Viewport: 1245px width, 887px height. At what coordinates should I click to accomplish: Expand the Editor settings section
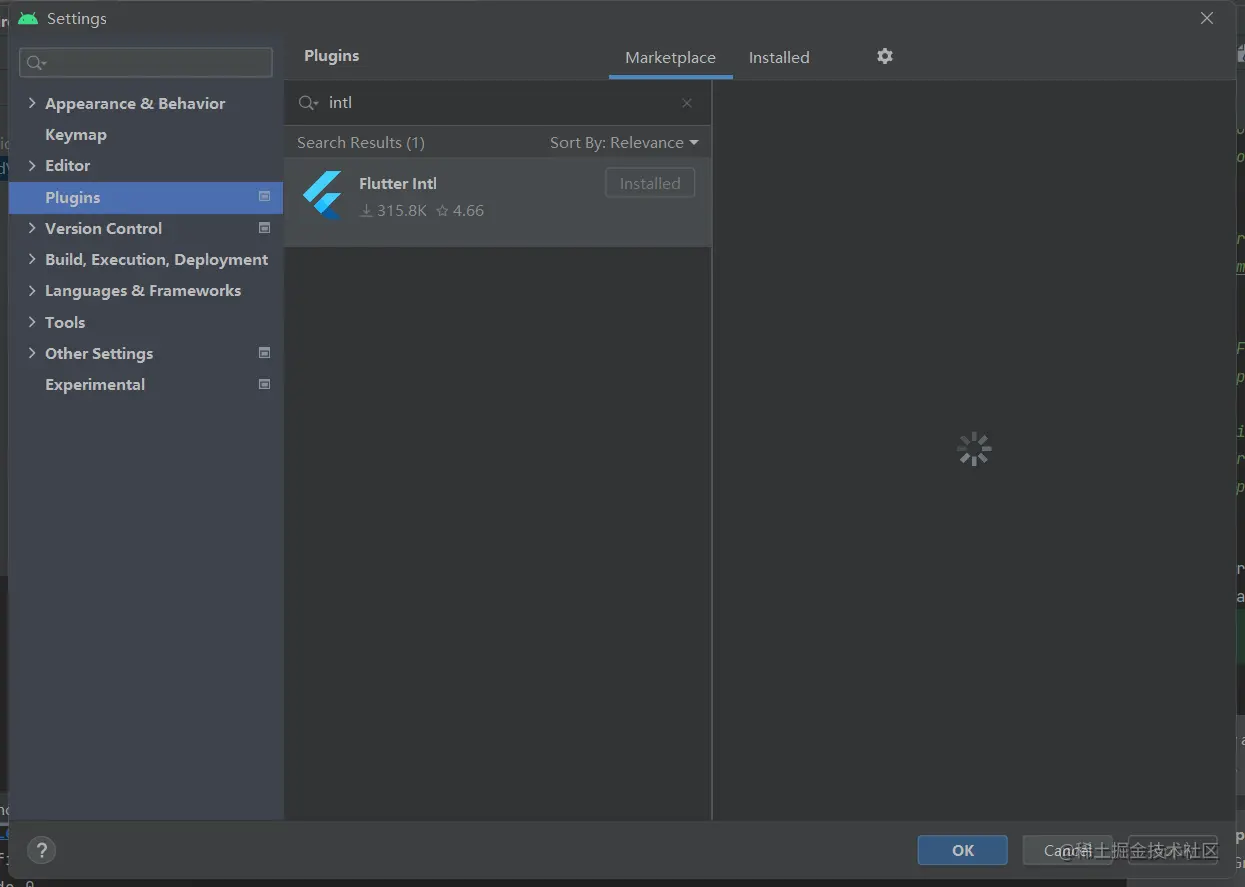point(32,165)
